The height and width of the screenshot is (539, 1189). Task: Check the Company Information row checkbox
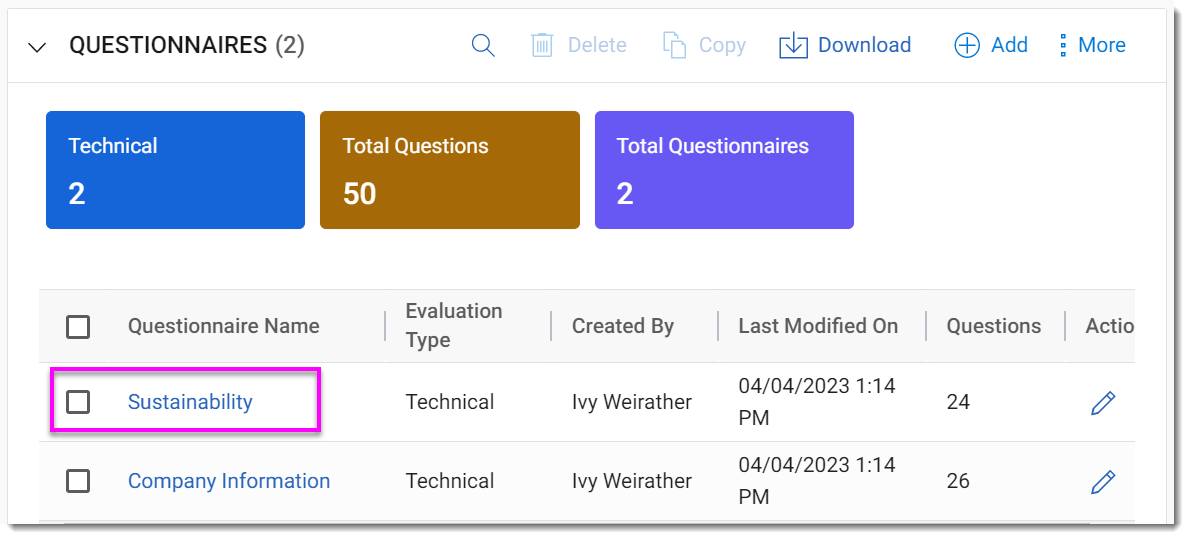[78, 481]
